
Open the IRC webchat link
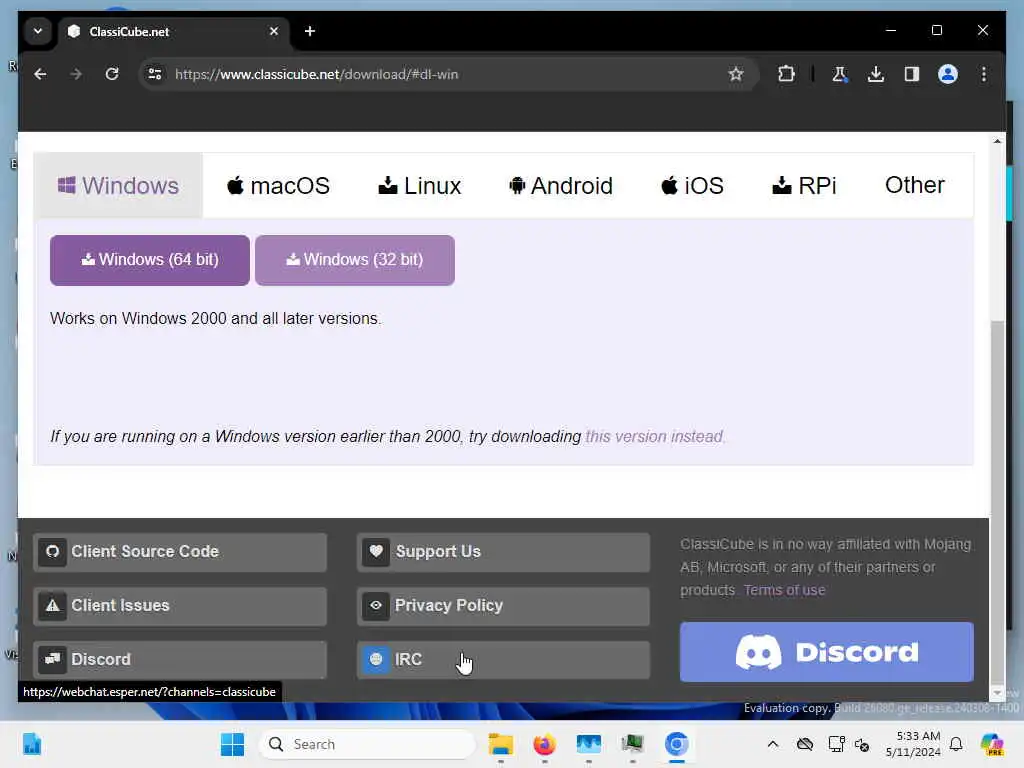(x=504, y=660)
